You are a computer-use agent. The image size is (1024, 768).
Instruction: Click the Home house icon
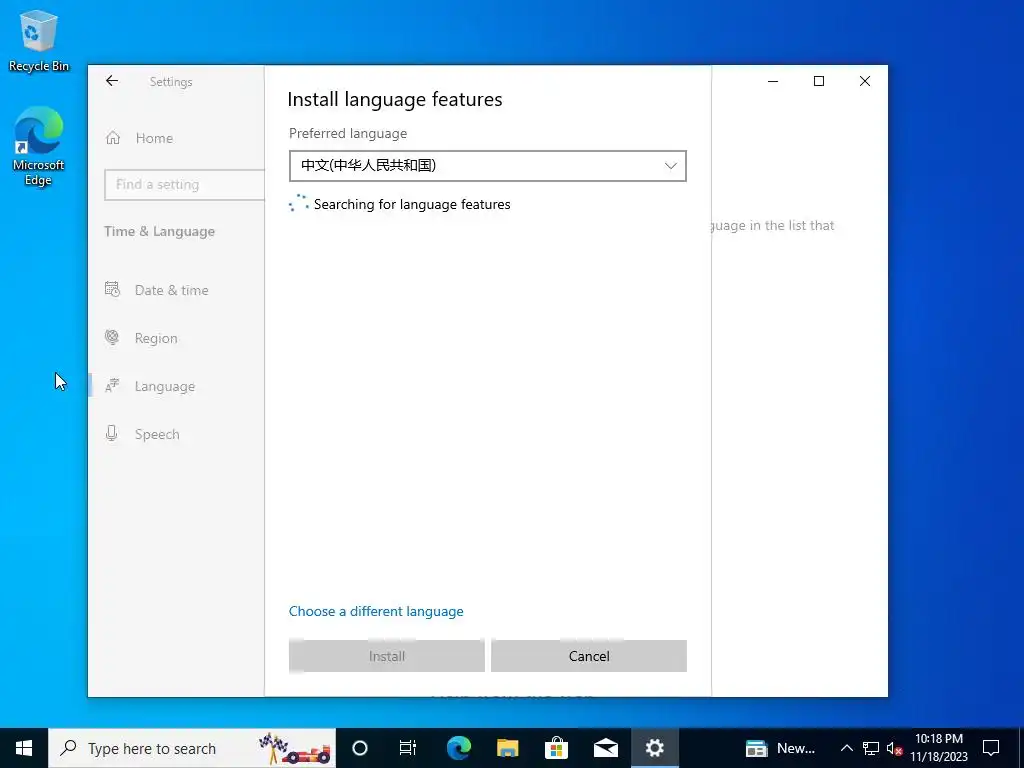click(113, 138)
